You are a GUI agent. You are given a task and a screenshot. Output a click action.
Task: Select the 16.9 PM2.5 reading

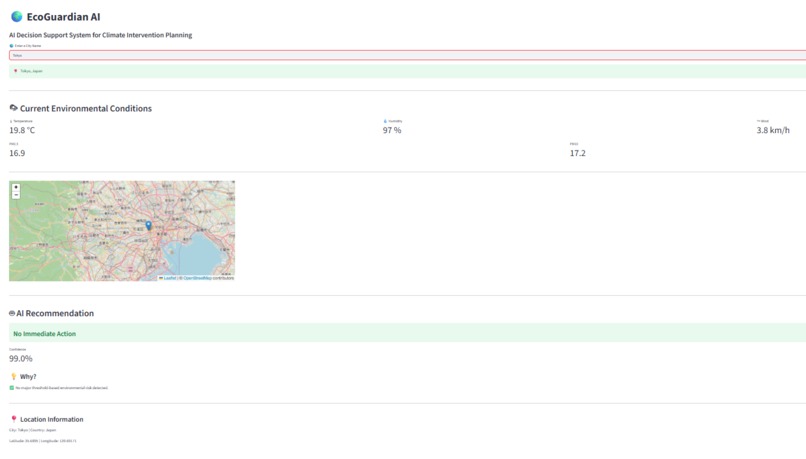17,153
